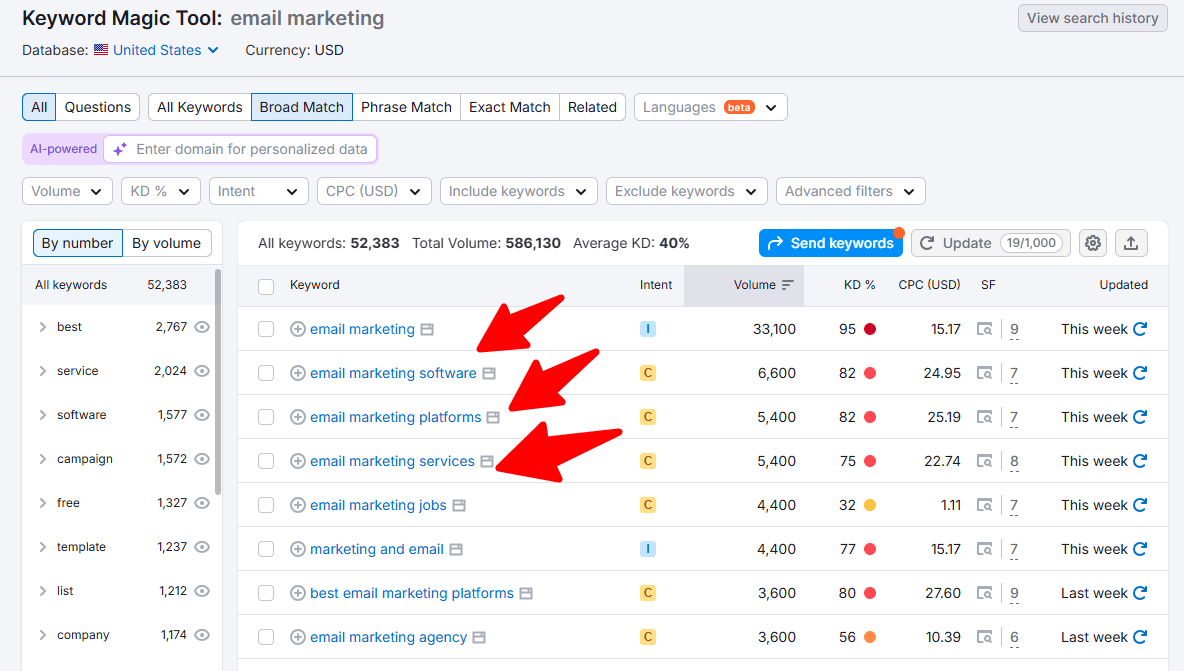
Task: Click the plus icon beside 'email marketing software'
Action: point(298,373)
